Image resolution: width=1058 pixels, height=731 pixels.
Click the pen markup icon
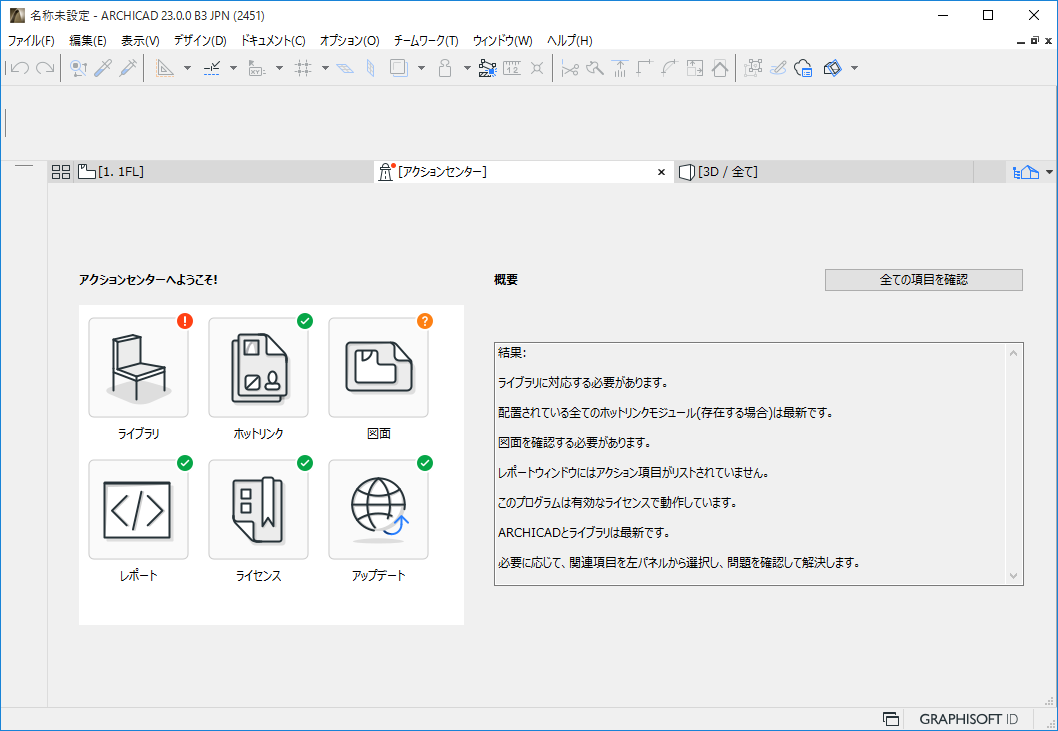[778, 68]
